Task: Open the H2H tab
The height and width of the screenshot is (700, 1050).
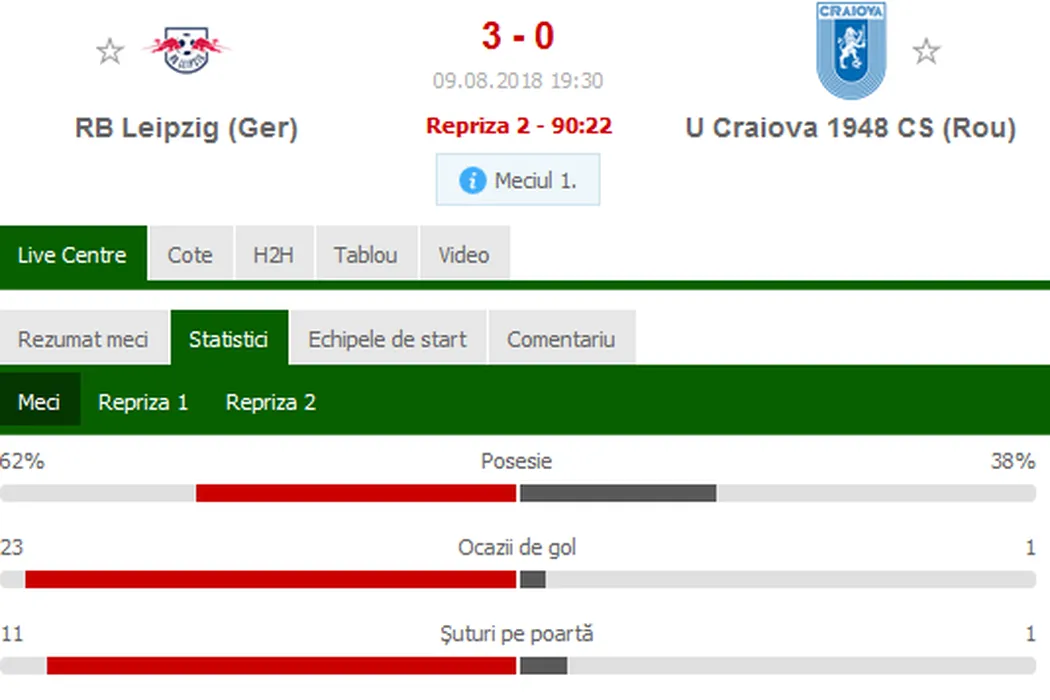Action: [x=273, y=255]
